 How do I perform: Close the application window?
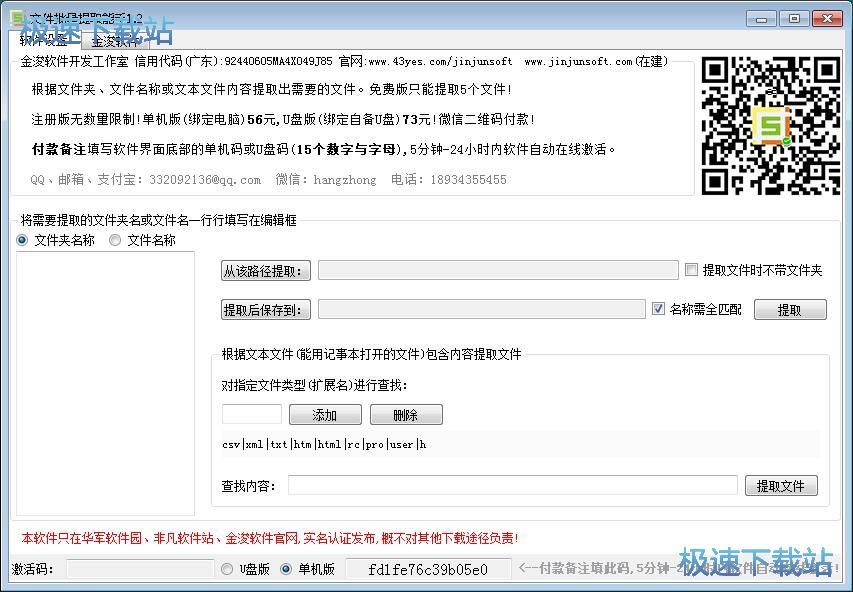click(x=826, y=19)
